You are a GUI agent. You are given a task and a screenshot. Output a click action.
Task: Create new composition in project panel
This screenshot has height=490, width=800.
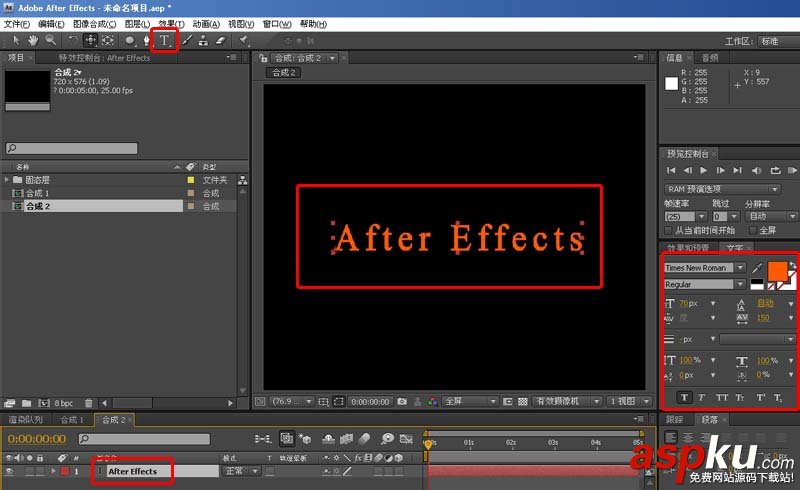pyautogui.click(x=44, y=403)
